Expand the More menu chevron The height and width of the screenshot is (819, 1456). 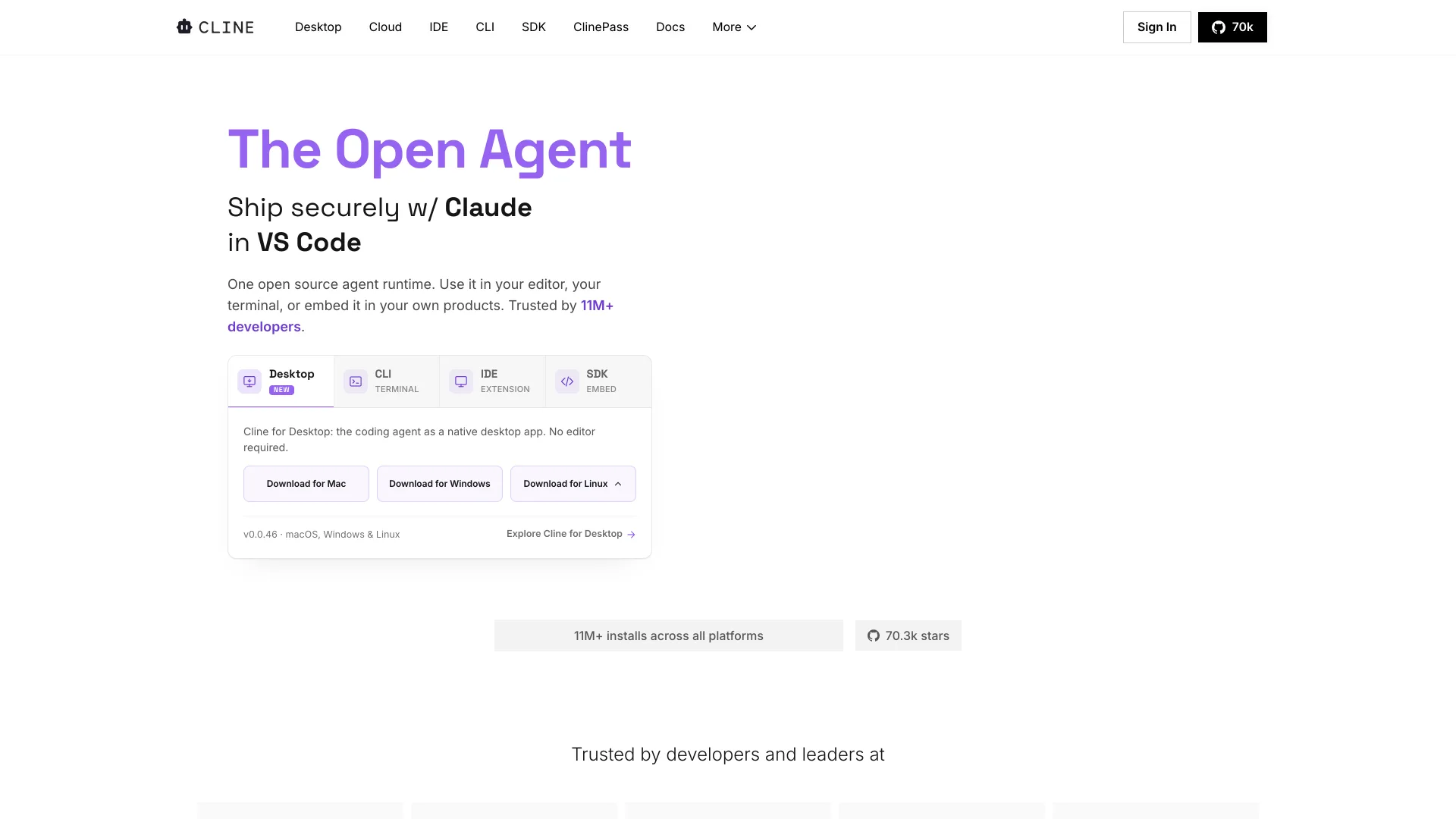[x=752, y=27]
